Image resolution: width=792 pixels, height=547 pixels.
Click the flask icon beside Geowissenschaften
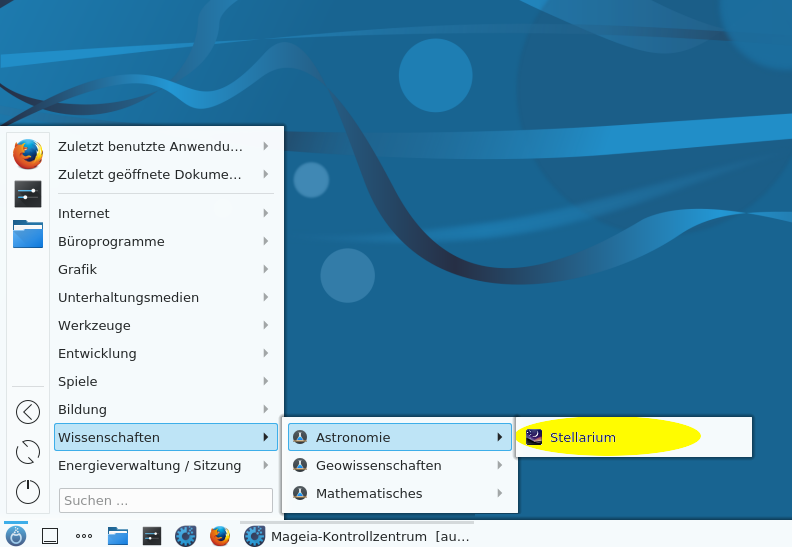pos(300,465)
